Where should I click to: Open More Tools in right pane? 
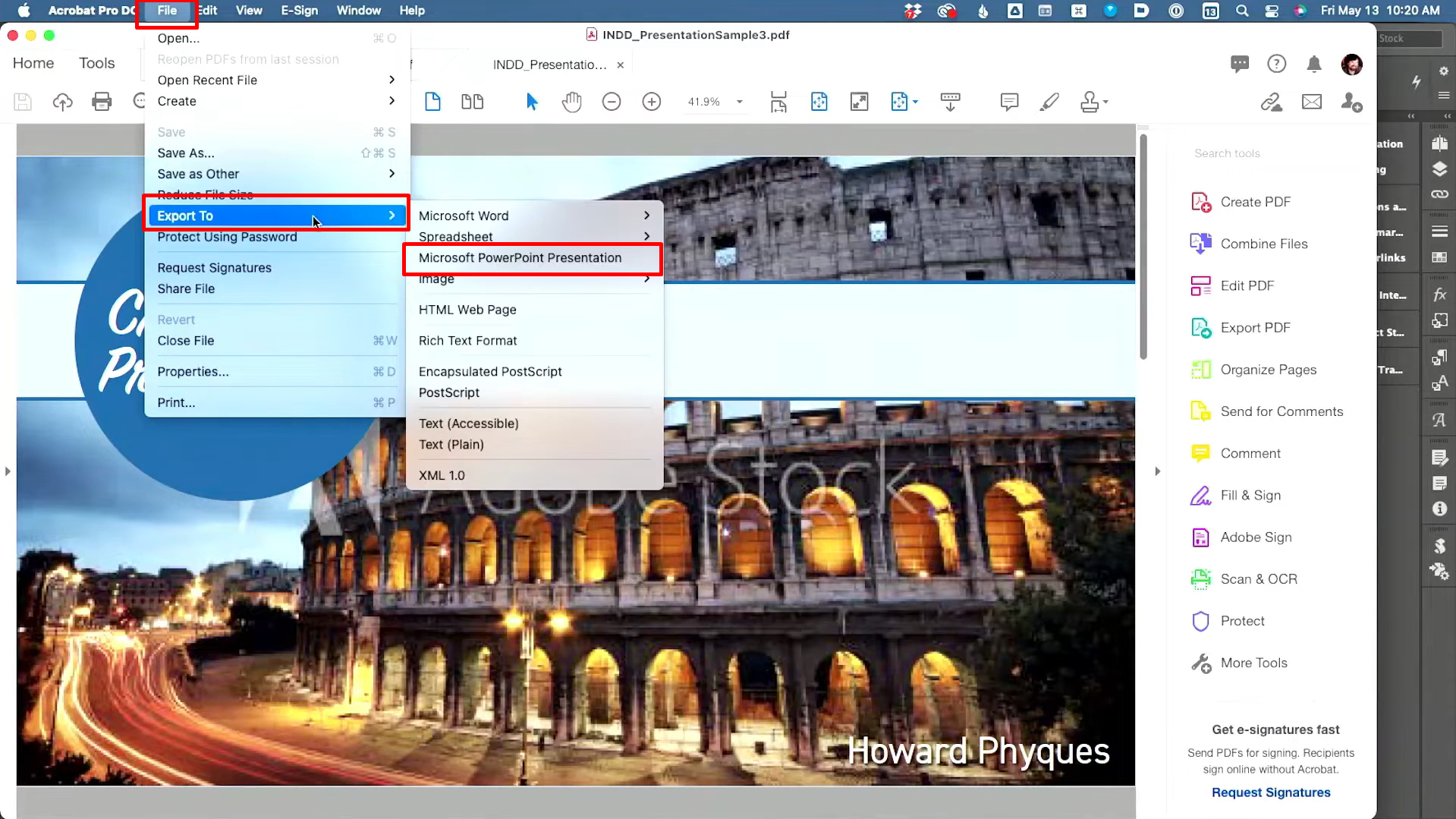[1239, 663]
